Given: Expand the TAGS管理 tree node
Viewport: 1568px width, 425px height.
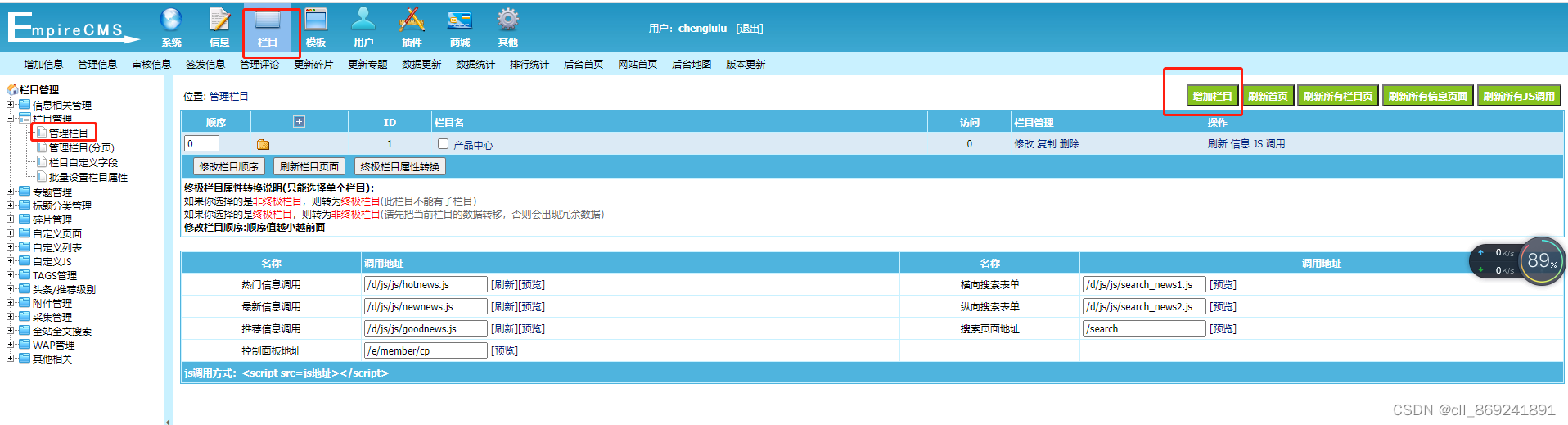Looking at the screenshot, I should click(x=11, y=275).
